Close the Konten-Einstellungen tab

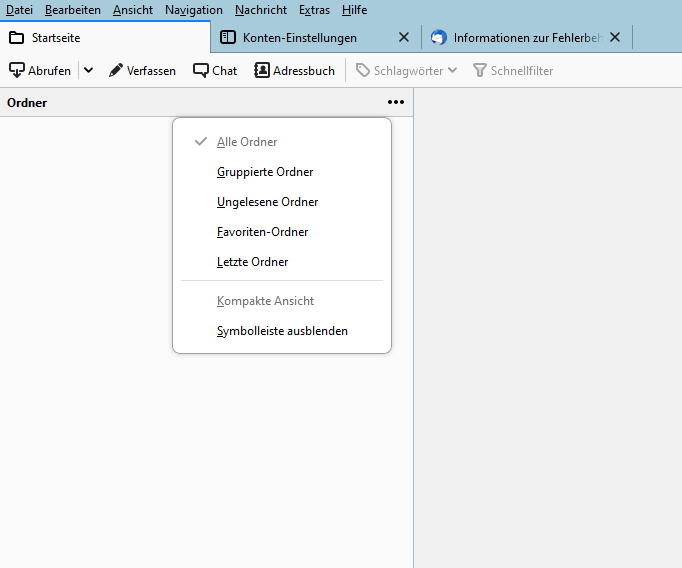(404, 38)
